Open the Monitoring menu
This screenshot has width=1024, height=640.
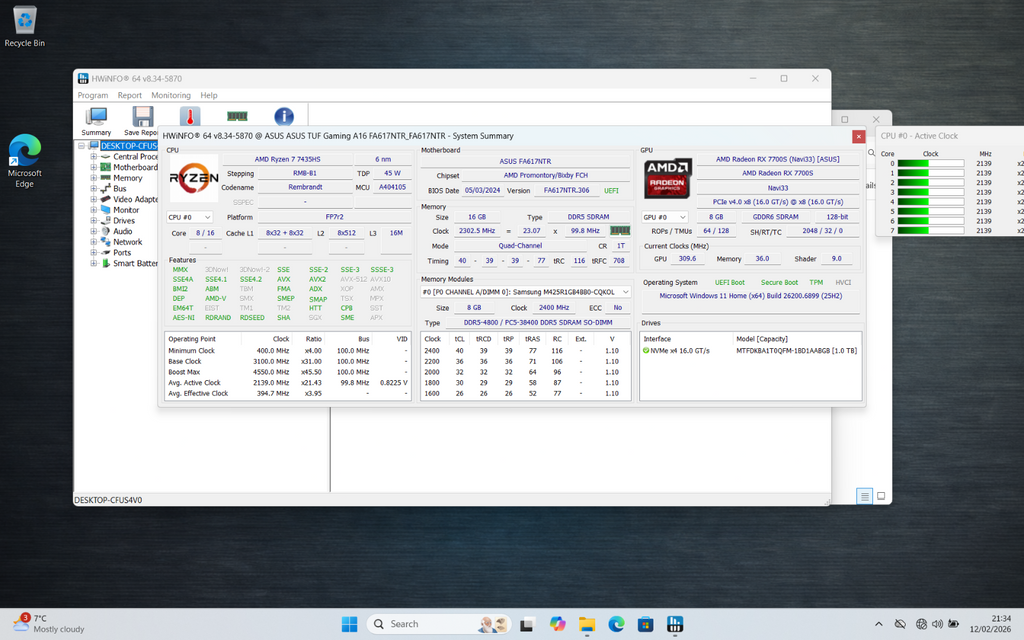coord(170,95)
